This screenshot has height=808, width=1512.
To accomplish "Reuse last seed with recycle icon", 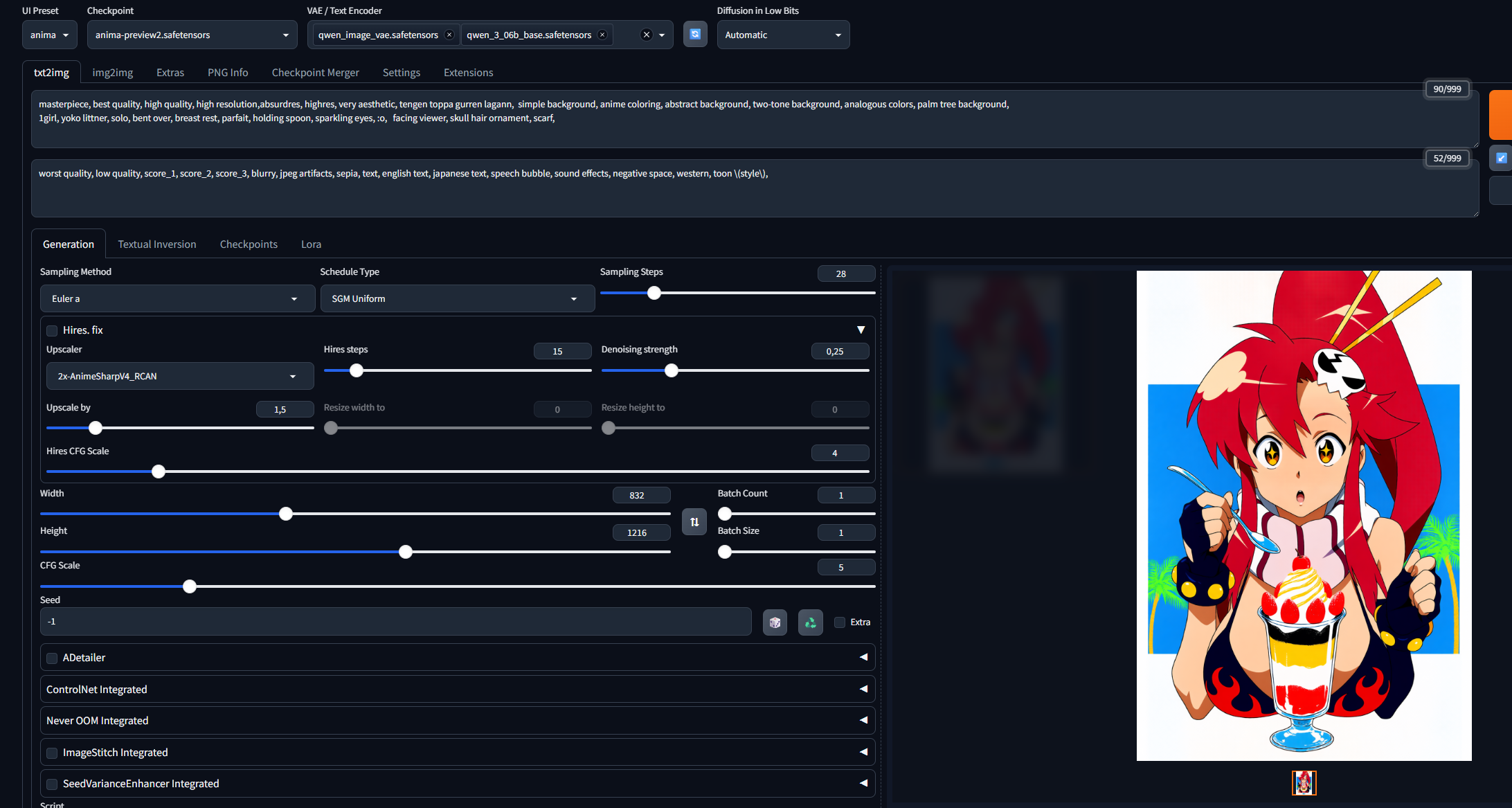I will [x=811, y=622].
